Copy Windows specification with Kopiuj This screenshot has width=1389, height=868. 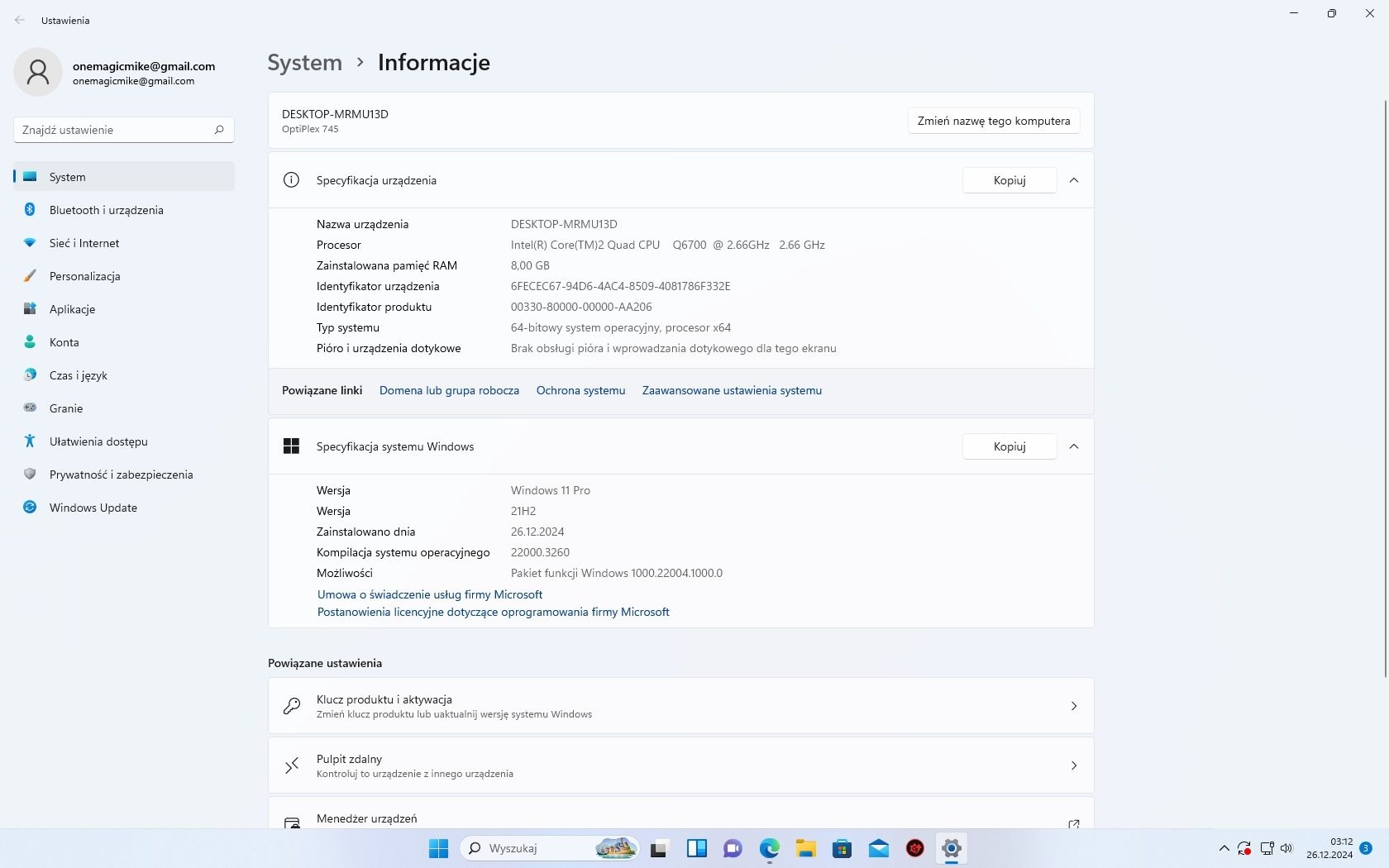pyautogui.click(x=1010, y=446)
